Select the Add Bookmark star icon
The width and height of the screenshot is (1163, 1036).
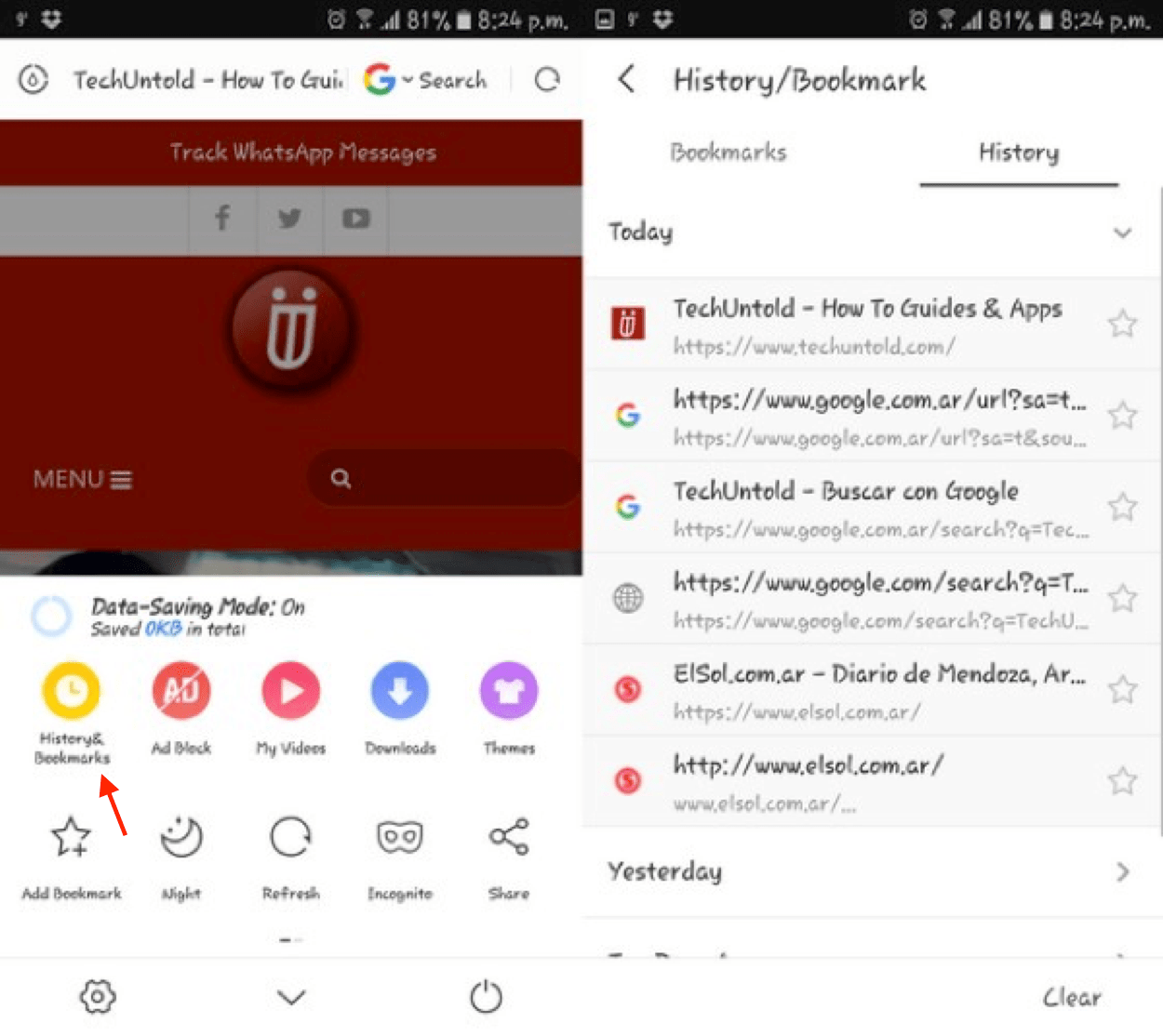click(x=72, y=836)
